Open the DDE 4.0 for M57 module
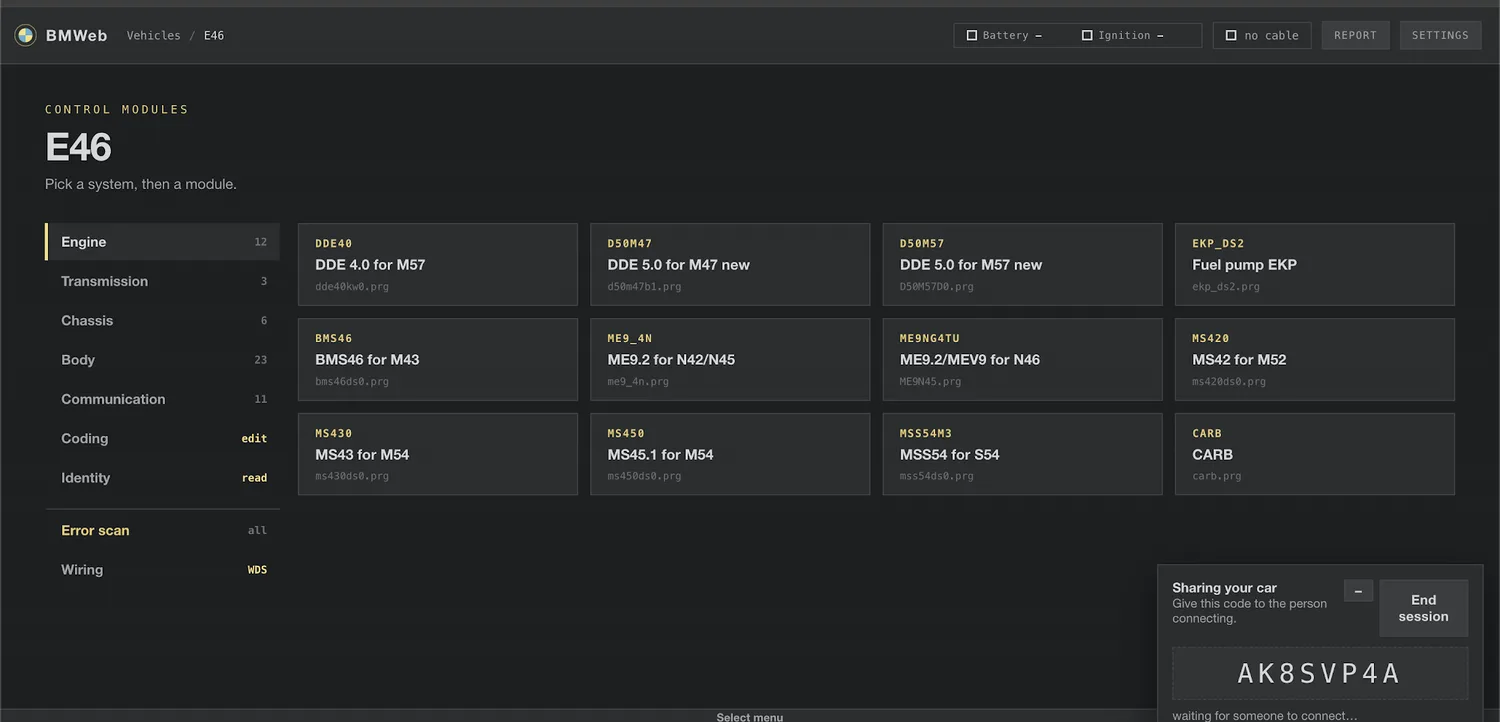 tap(438, 264)
